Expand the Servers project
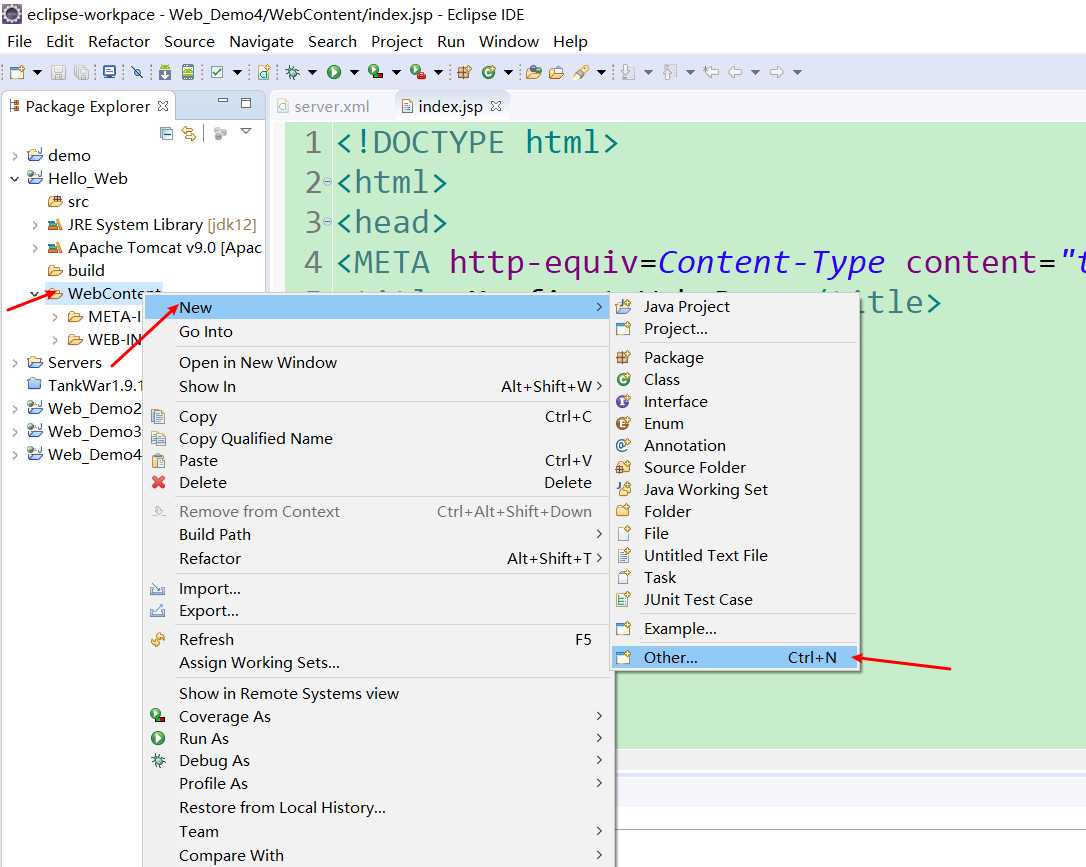This screenshot has width=1086, height=867. [15, 363]
